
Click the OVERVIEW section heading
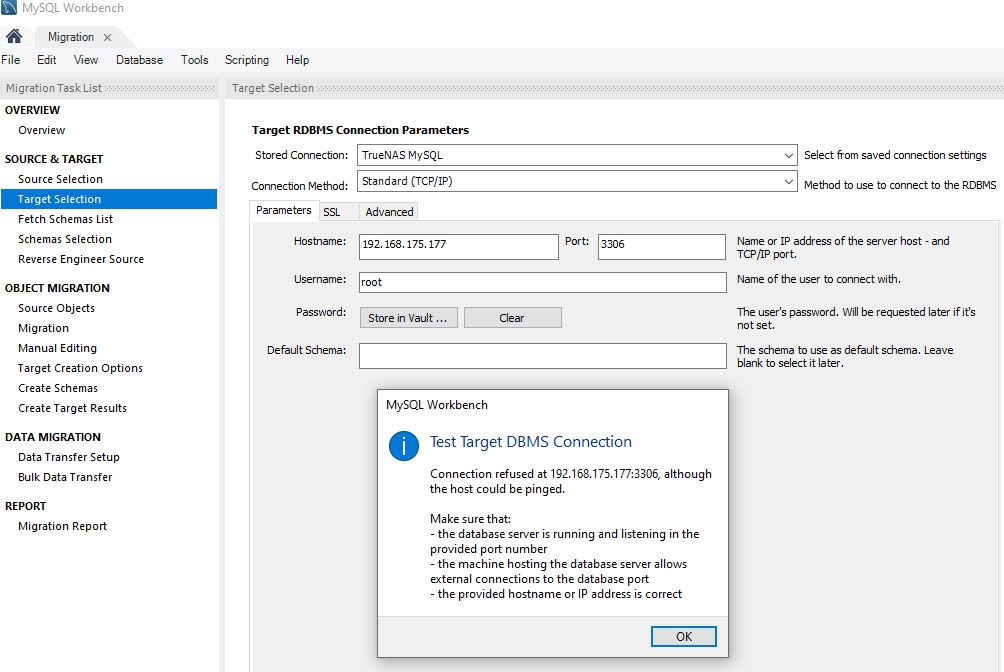pos(32,110)
